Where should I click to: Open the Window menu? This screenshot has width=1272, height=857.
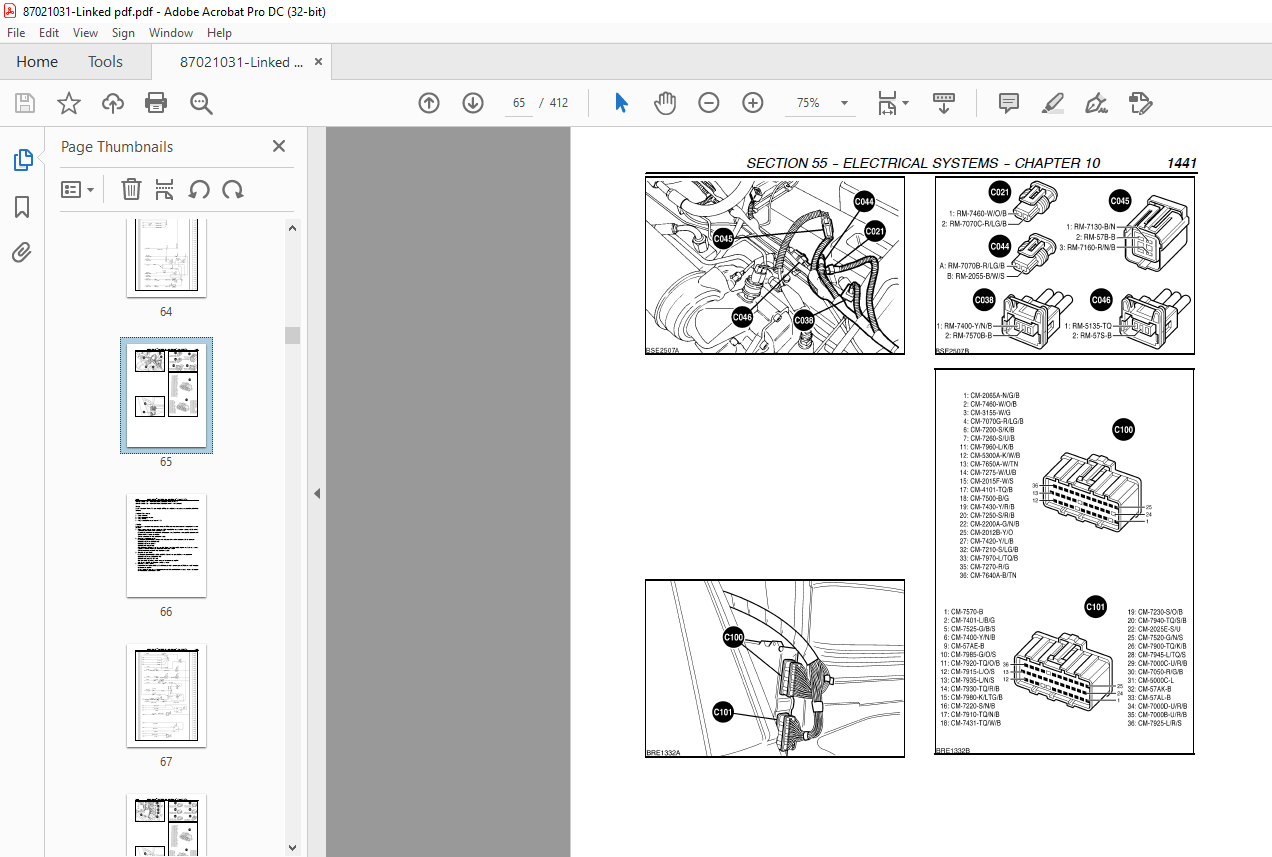pos(171,33)
